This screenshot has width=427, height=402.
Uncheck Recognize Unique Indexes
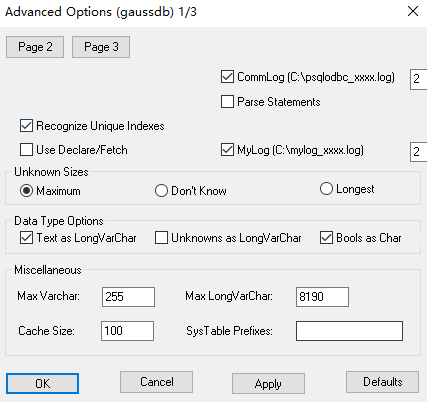point(26,126)
